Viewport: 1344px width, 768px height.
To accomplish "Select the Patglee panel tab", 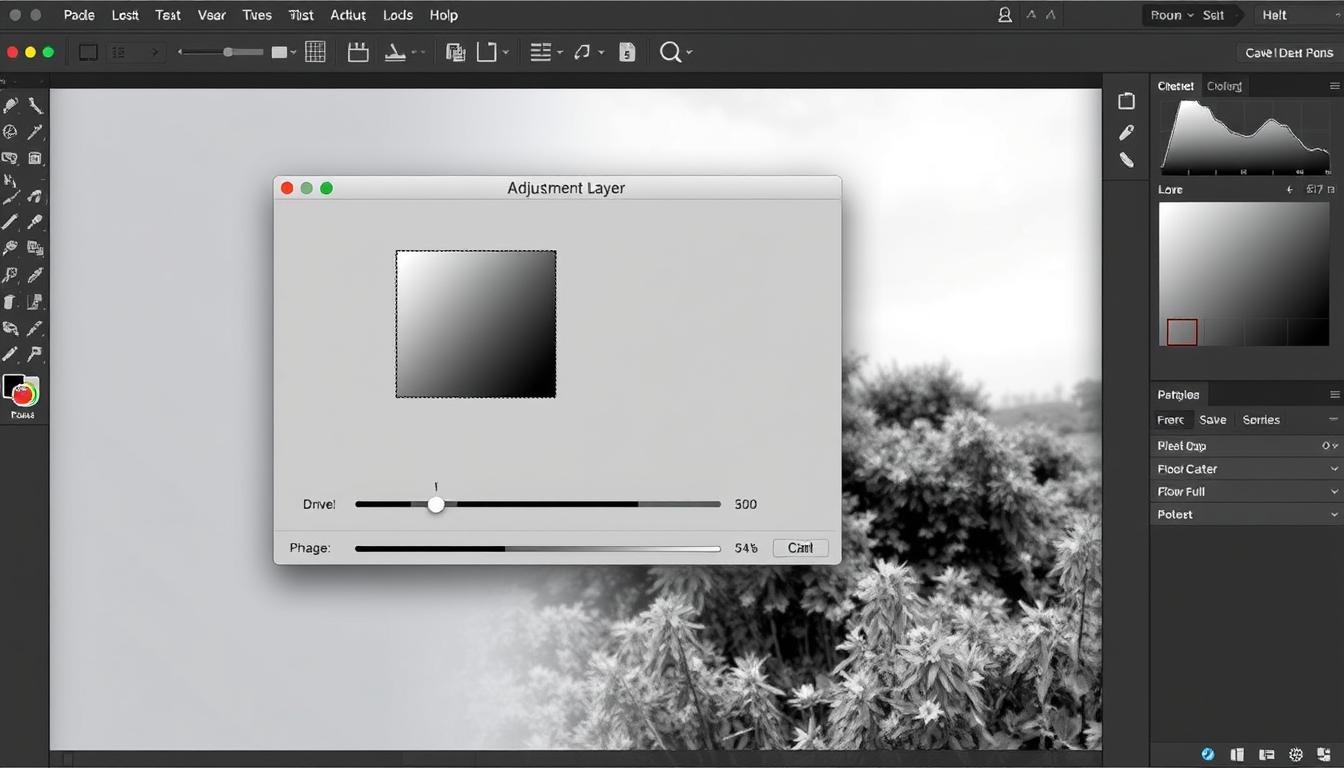I will (1178, 394).
